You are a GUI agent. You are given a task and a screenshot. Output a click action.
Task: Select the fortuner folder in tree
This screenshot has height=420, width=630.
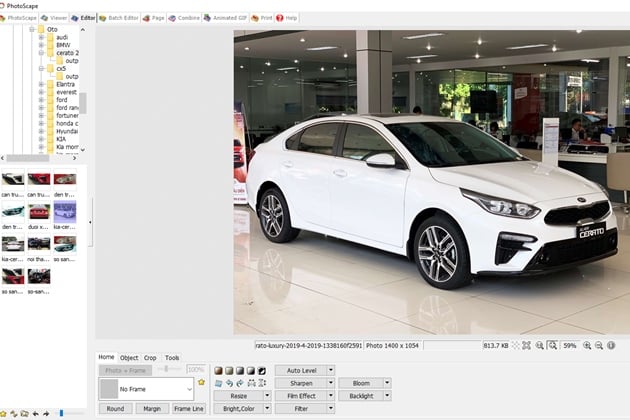[67, 116]
